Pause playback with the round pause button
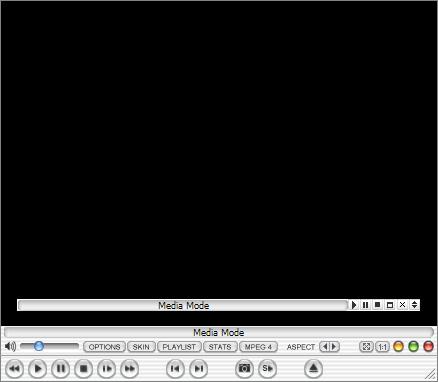The width and height of the screenshot is (438, 382). coord(60,369)
